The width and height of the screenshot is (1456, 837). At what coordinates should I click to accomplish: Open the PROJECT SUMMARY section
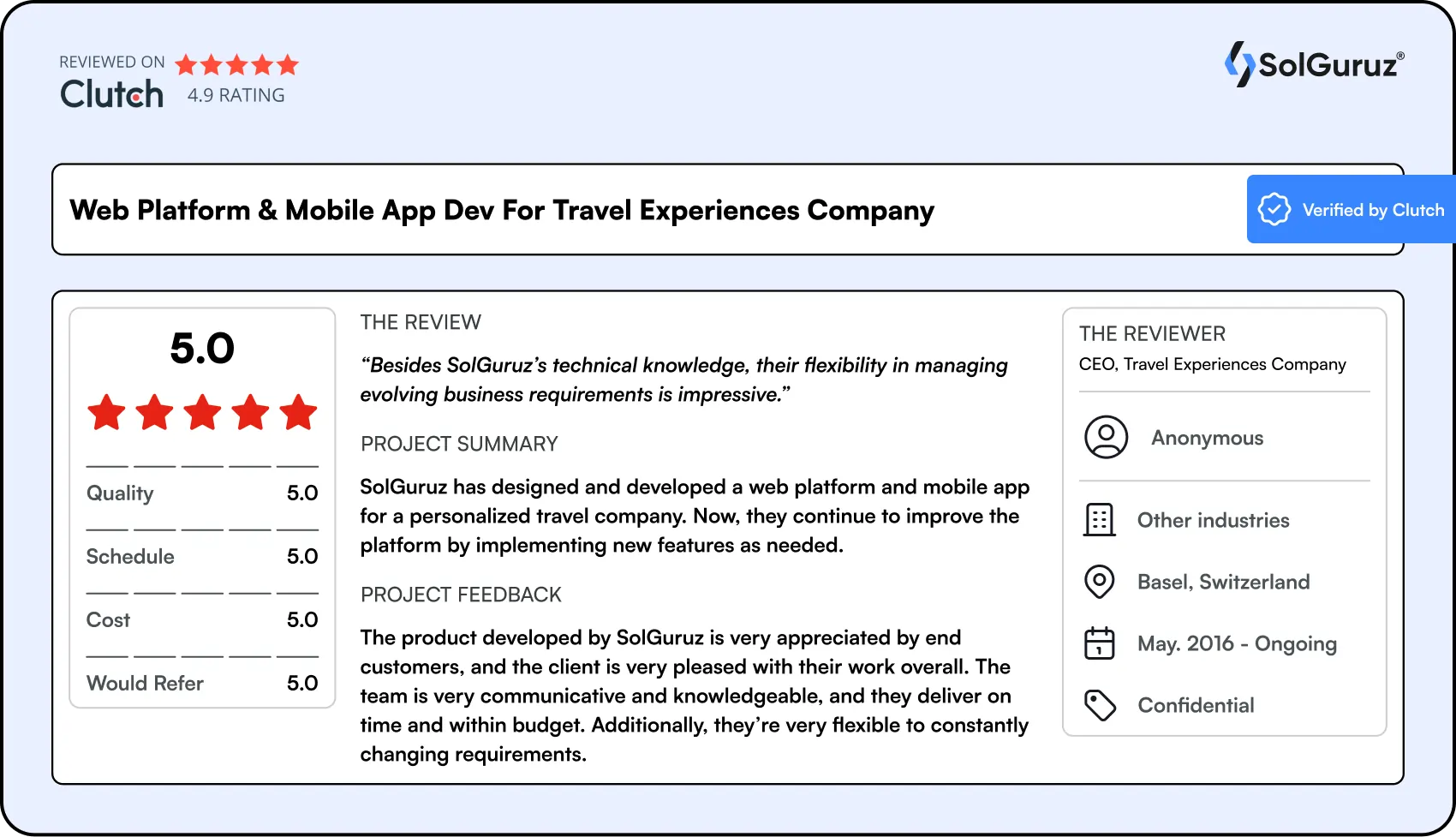point(459,444)
